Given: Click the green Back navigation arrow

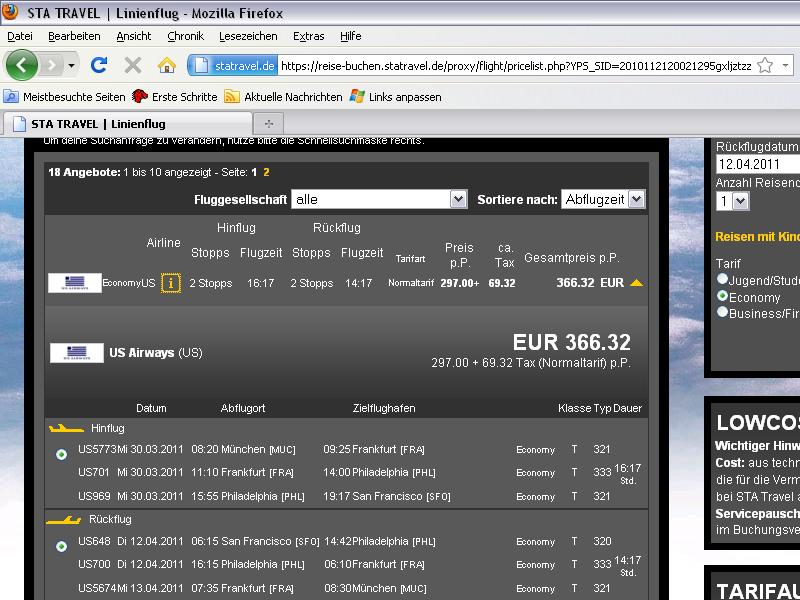Looking at the screenshot, I should click(21, 65).
